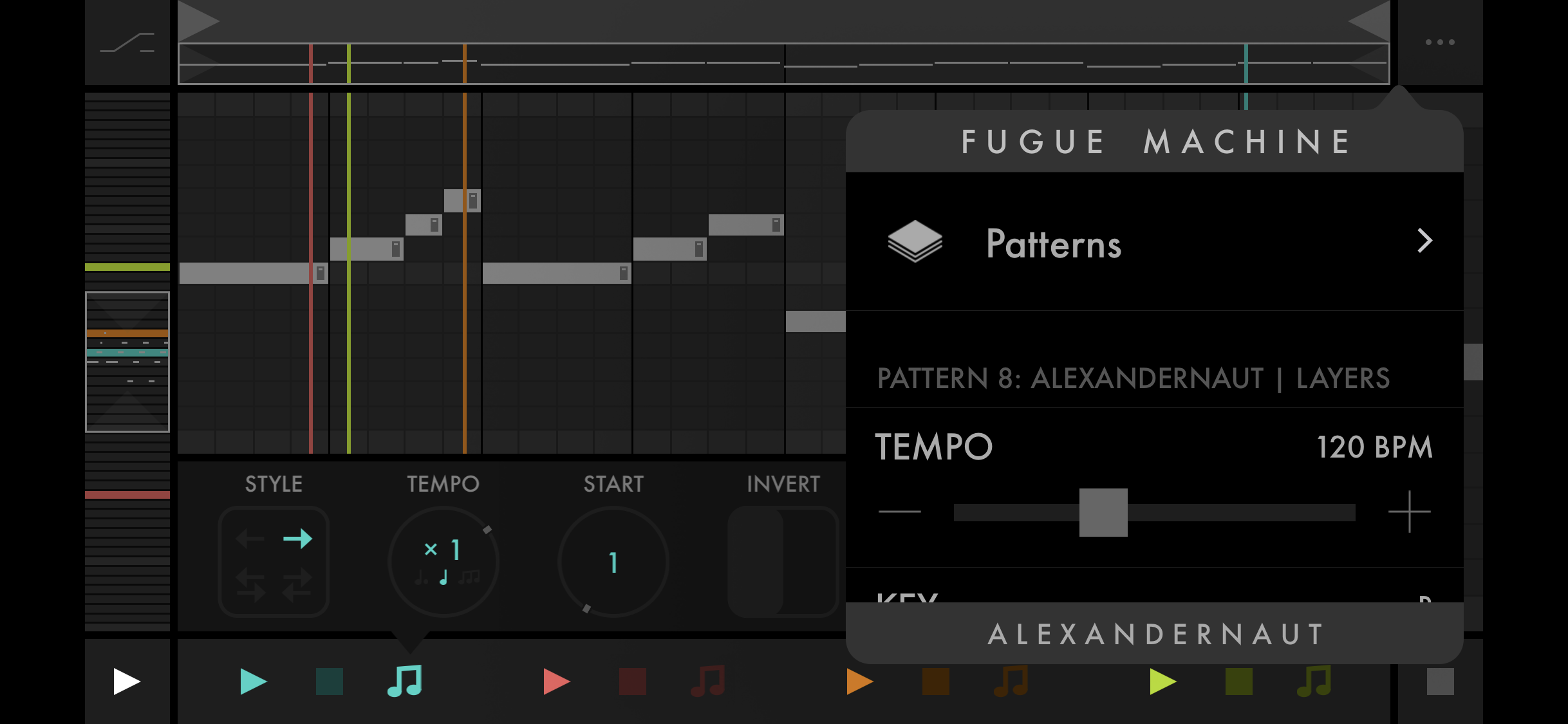
Task: Play the teal playhead voice
Action: coord(253,682)
